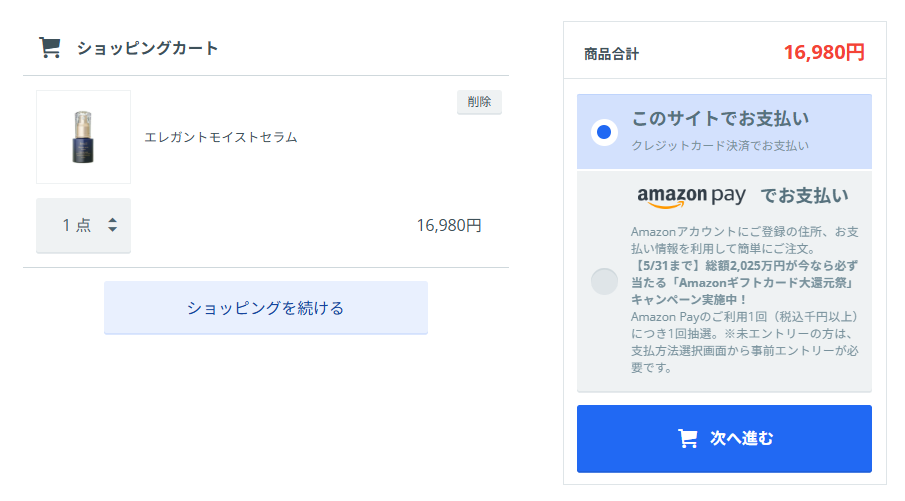This screenshot has height=501, width=905.
Task: Click the quantity up-down arrows icon
Action: point(113,225)
